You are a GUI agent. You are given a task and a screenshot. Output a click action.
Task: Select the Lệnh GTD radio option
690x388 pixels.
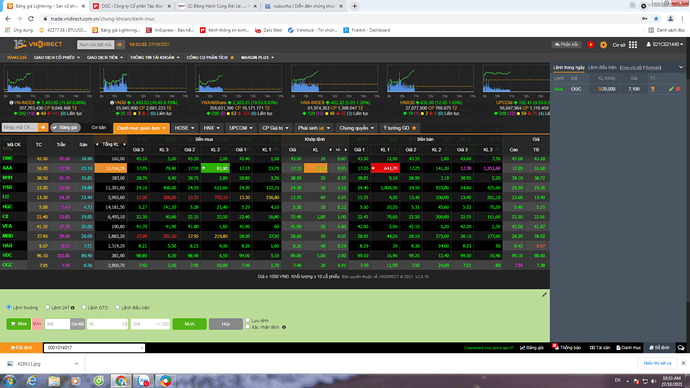[x=84, y=307]
